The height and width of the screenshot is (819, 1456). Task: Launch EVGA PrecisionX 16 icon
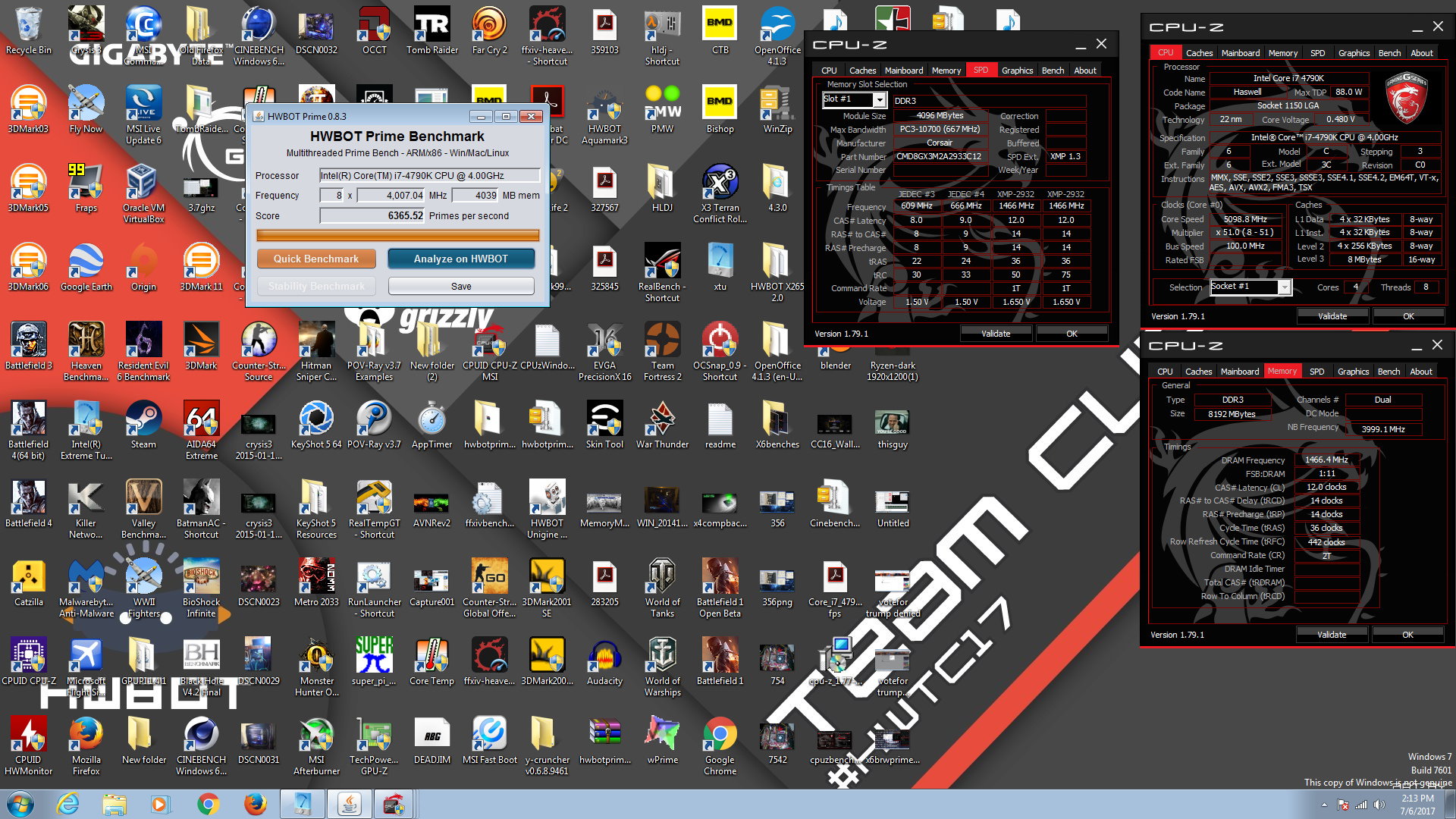[604, 351]
